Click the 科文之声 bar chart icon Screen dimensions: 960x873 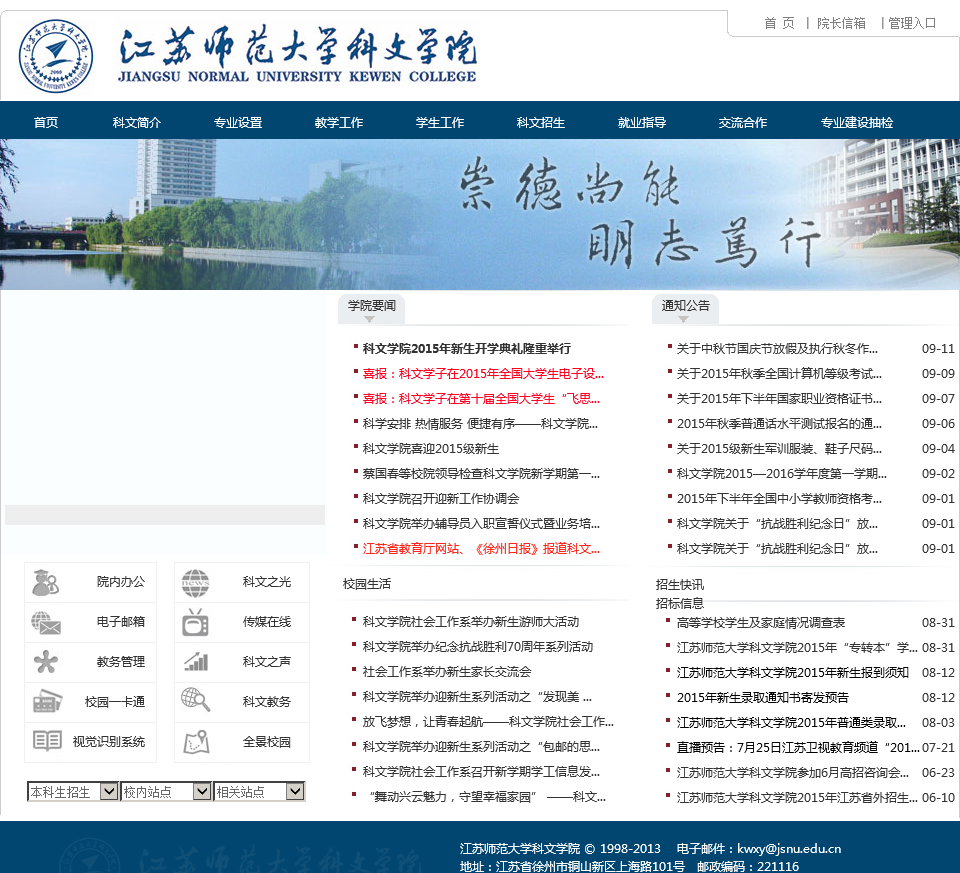pyautogui.click(x=196, y=662)
